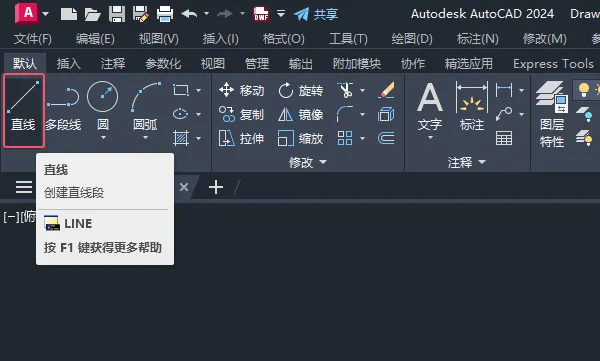Select the Hatch draw tool icon
Image resolution: width=600 pixels, height=361 pixels.
pos(181,138)
